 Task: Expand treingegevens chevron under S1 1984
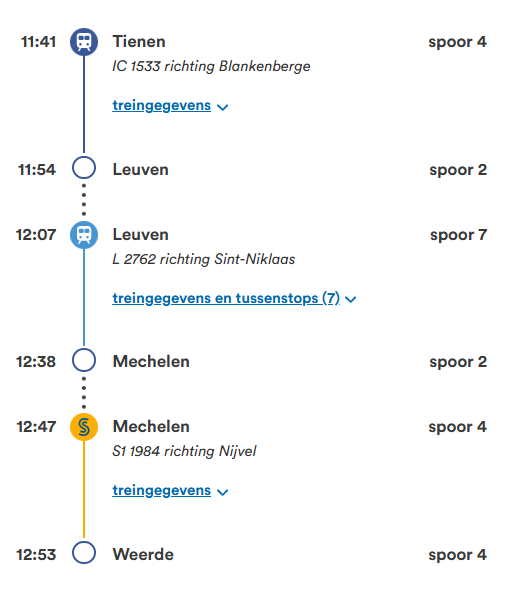click(x=223, y=492)
